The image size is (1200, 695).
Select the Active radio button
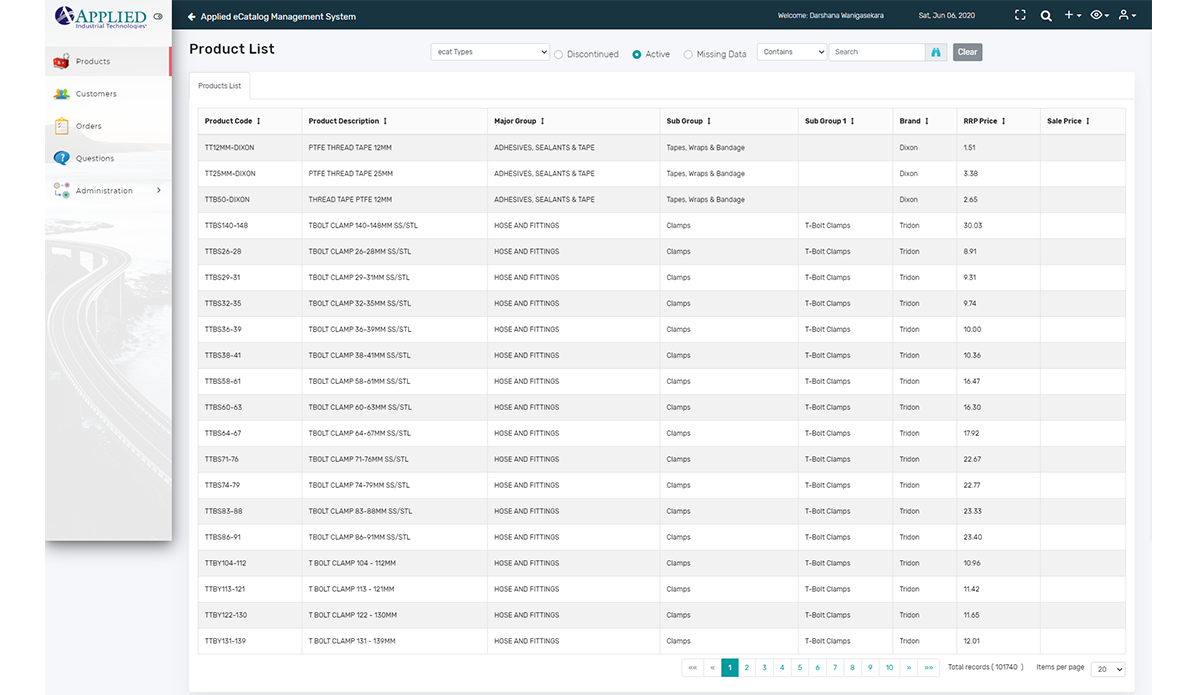637,54
